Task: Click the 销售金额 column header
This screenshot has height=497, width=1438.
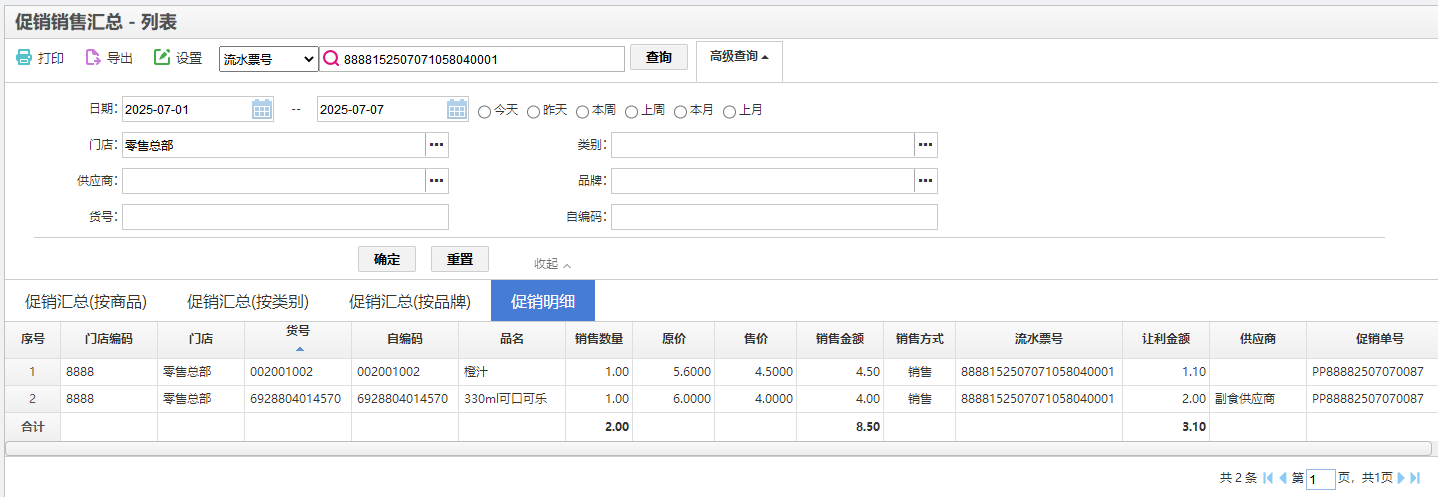Action: [x=840, y=339]
